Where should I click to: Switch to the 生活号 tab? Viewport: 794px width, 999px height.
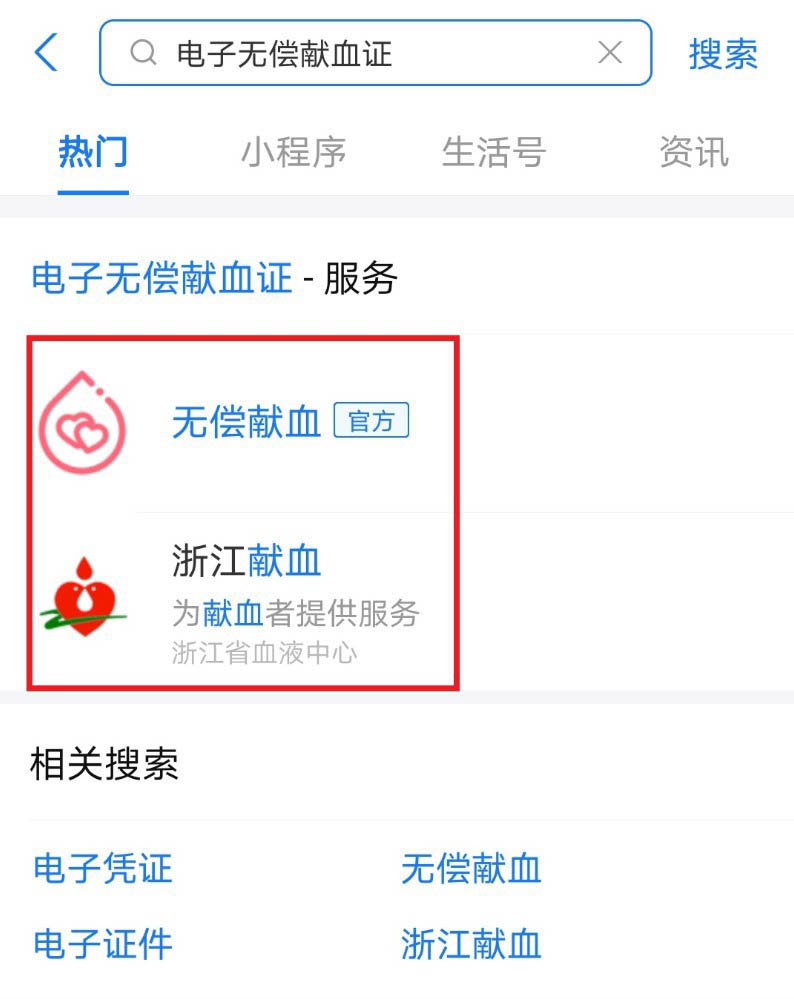[x=494, y=152]
